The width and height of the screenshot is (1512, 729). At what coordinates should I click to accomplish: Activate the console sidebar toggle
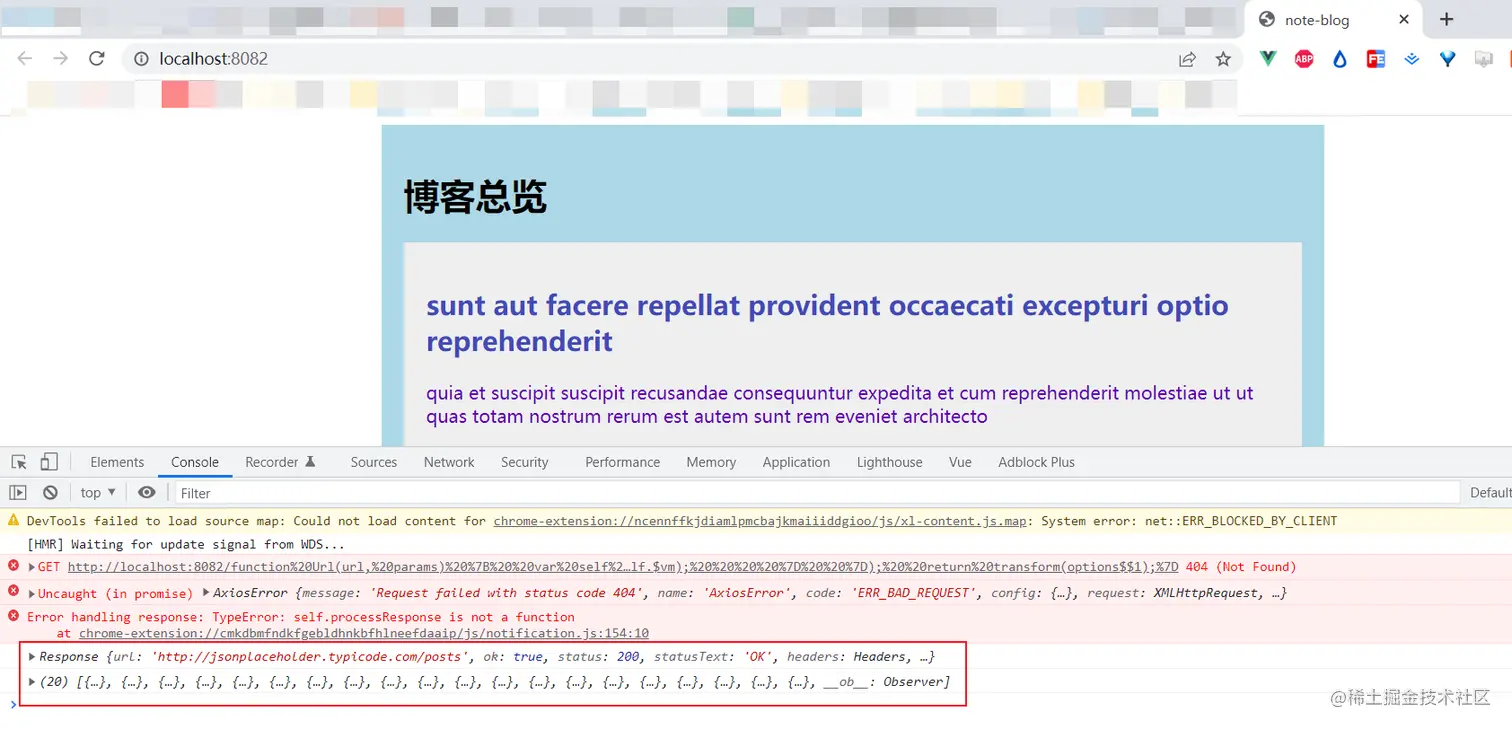click(16, 492)
